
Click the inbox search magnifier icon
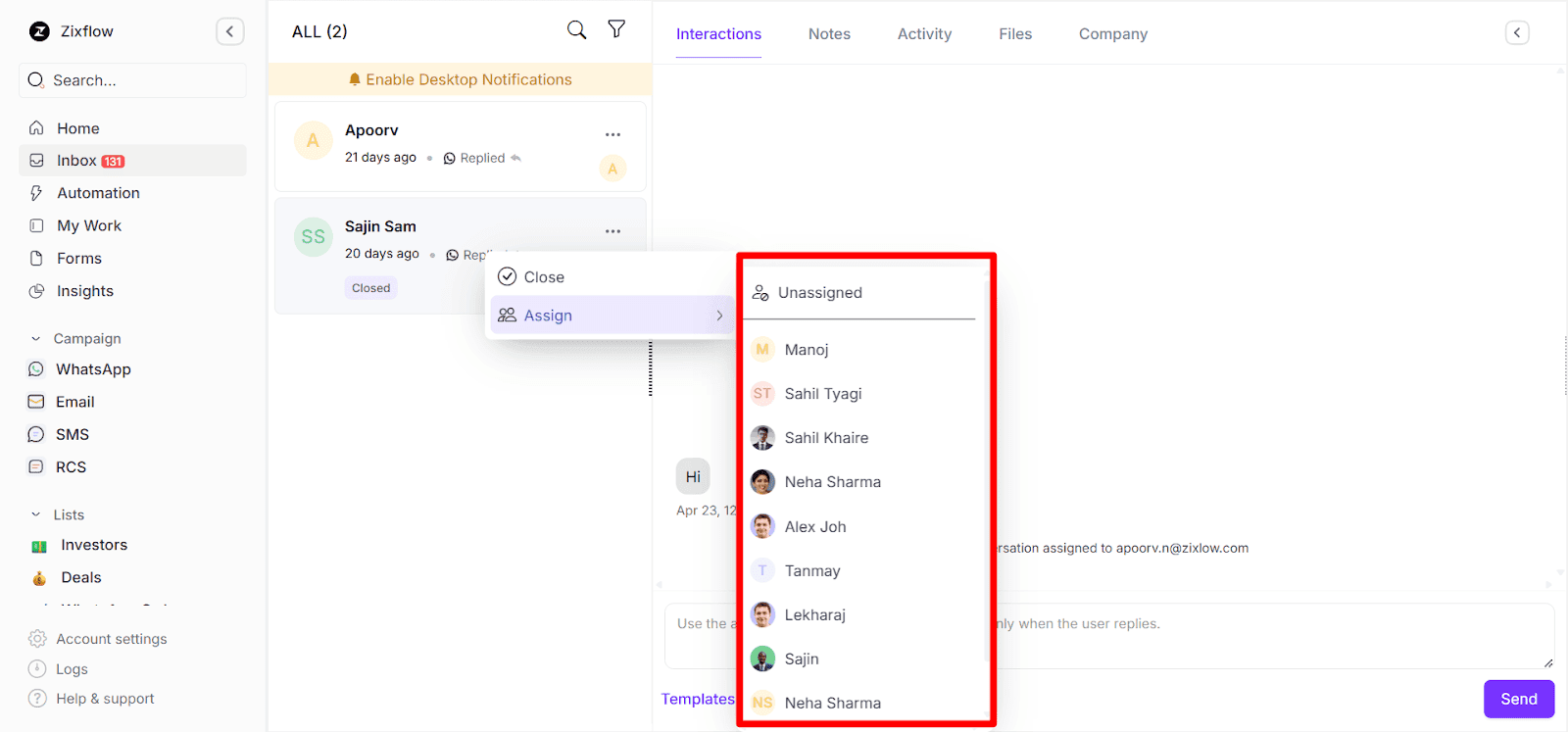577,30
